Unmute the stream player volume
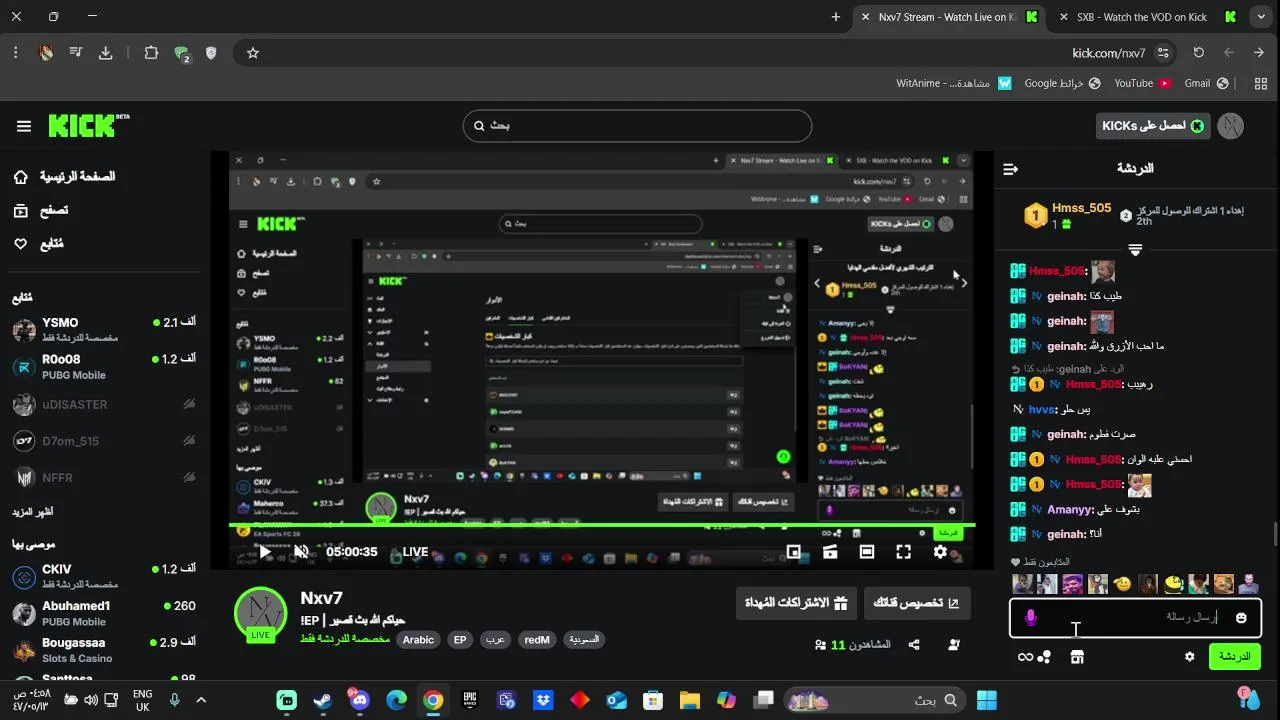Image resolution: width=1280 pixels, height=720 pixels. 301,552
